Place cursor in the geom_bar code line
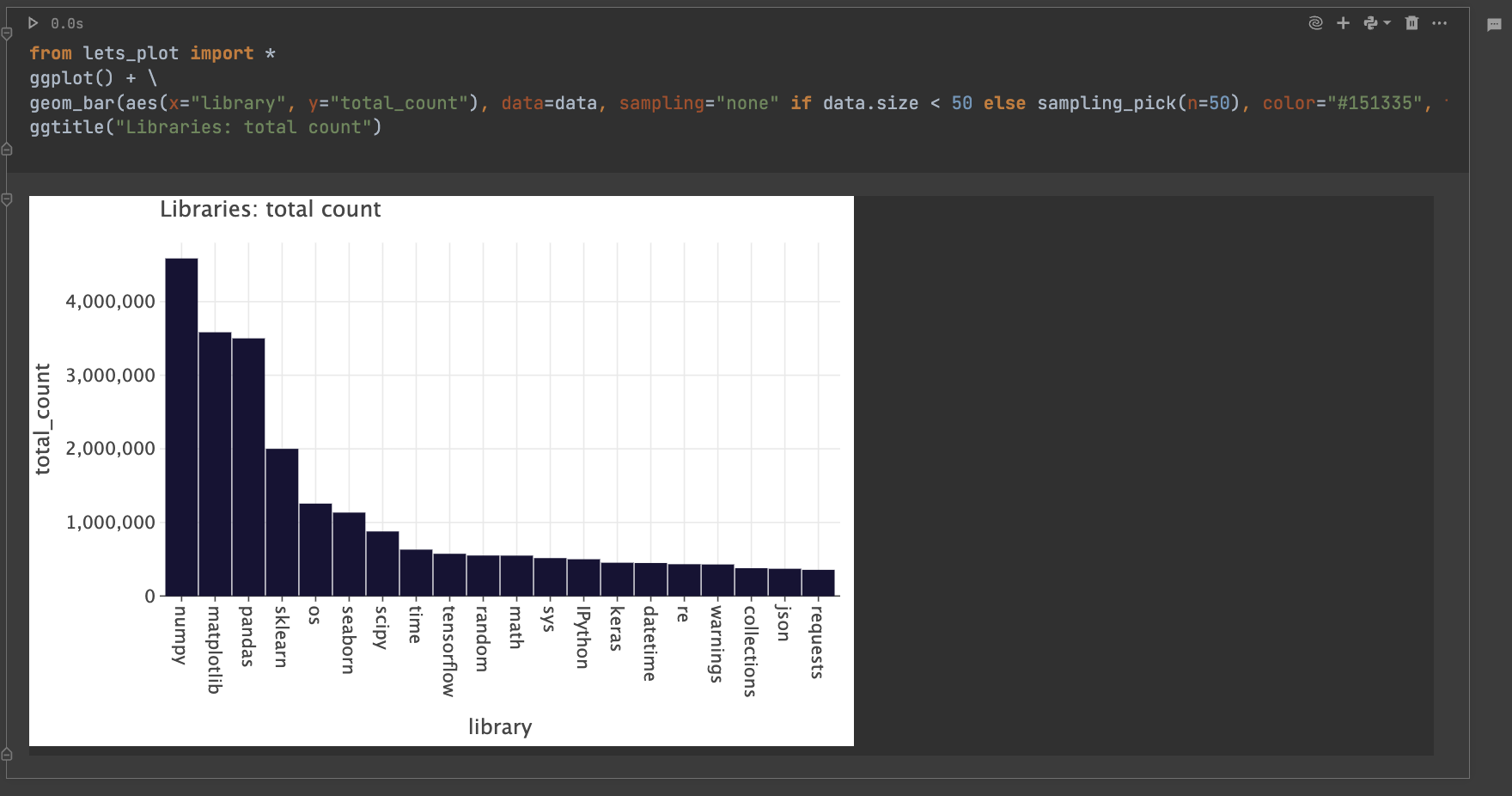Image resolution: width=1512 pixels, height=796 pixels. point(344,102)
